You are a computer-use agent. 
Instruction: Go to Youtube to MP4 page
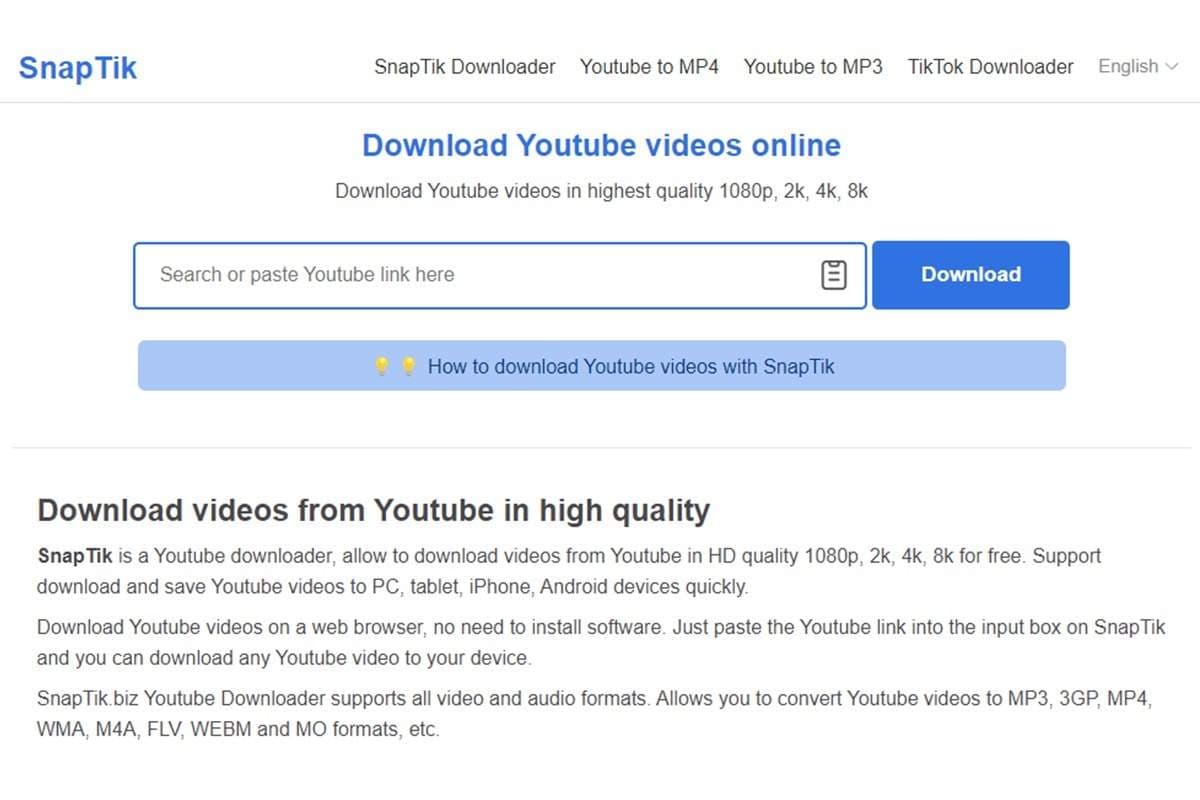tap(649, 67)
